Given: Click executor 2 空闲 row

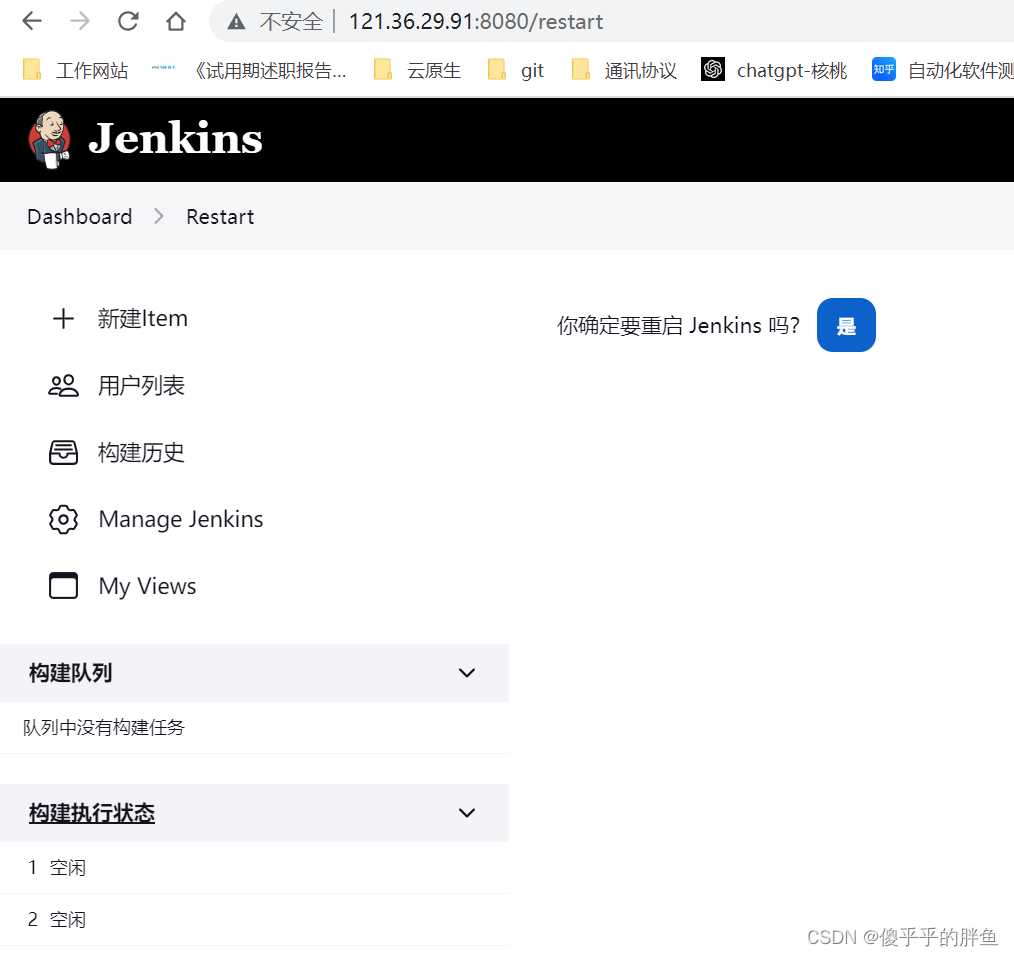Looking at the screenshot, I should click(x=254, y=920).
